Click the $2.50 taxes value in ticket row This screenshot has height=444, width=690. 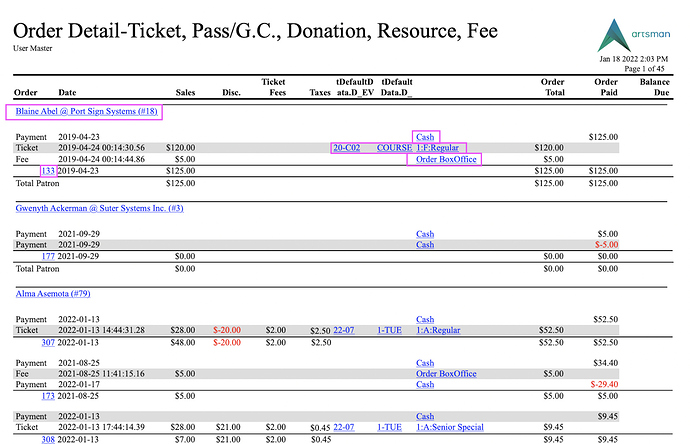[320, 330]
